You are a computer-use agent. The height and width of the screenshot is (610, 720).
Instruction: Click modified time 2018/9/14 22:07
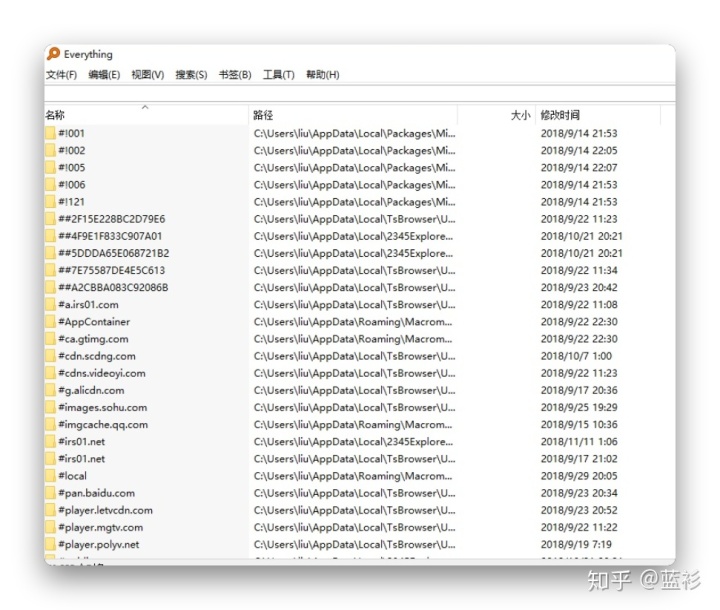pos(579,168)
